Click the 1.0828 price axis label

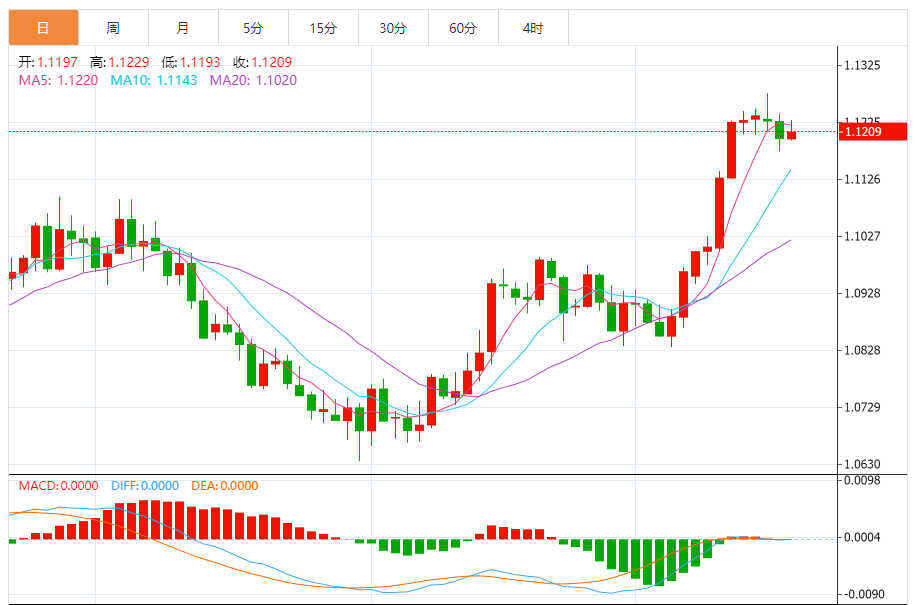coord(862,350)
